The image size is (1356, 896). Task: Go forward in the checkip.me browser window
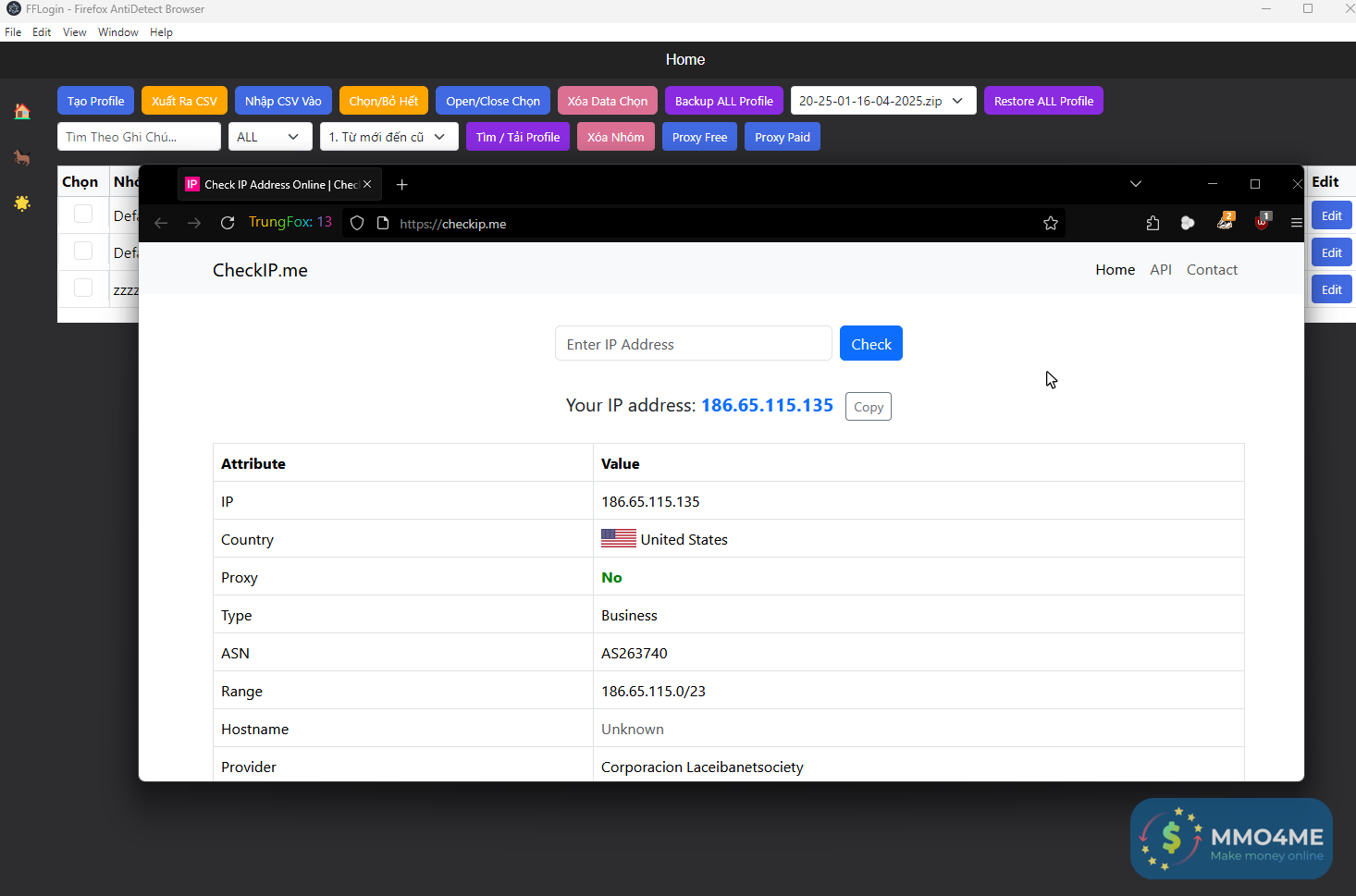coord(194,223)
